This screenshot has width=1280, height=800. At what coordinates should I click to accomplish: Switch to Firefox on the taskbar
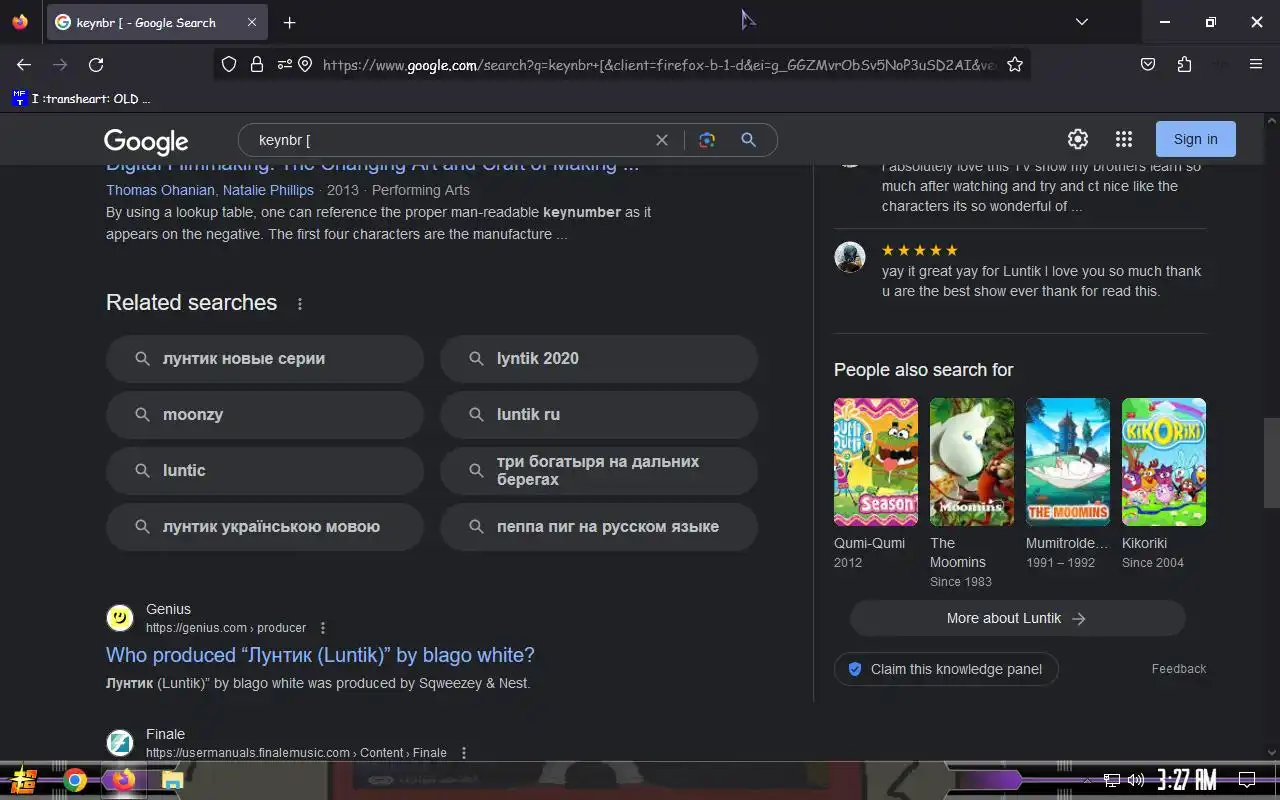pos(123,780)
